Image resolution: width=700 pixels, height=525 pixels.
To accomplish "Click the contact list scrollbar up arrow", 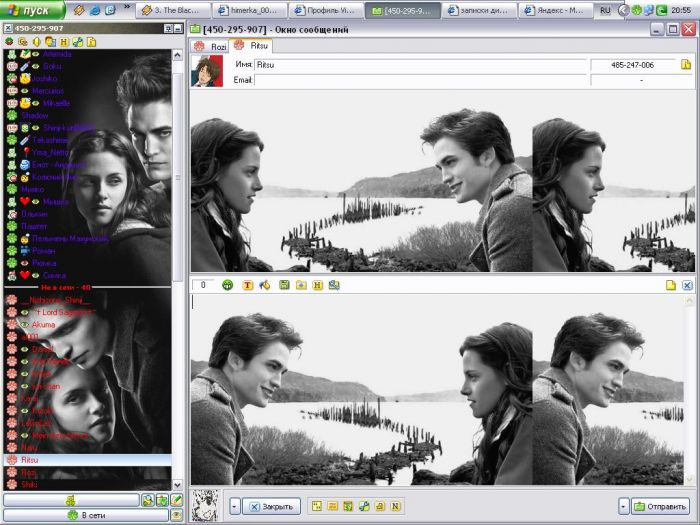I will click(177, 55).
